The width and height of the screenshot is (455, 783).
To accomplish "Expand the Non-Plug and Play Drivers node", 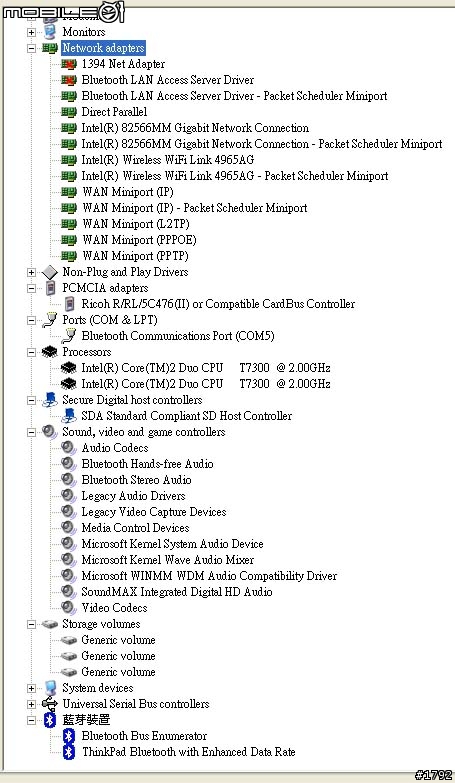I will tap(31, 272).
